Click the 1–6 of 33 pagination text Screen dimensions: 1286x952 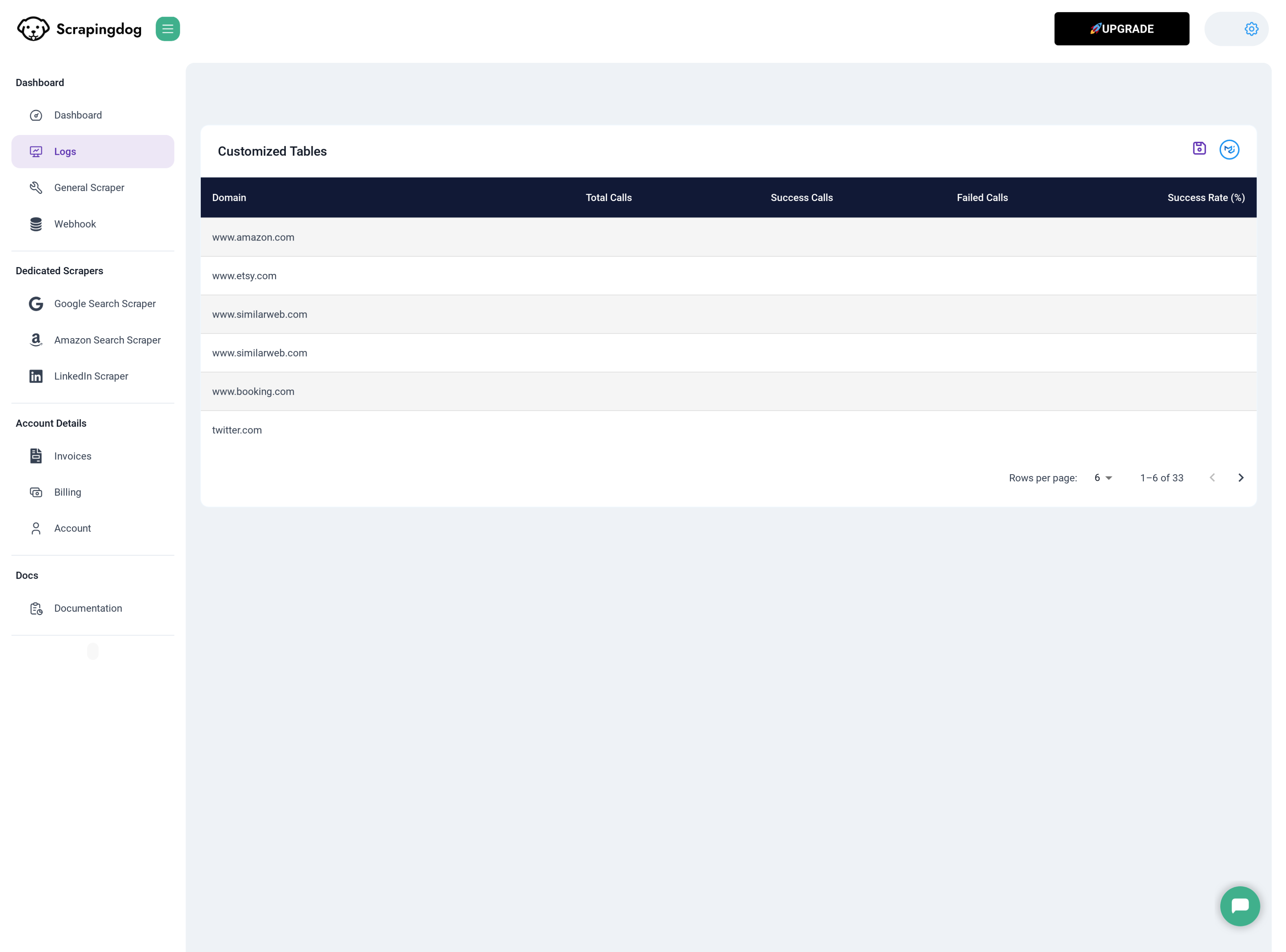click(x=1161, y=478)
